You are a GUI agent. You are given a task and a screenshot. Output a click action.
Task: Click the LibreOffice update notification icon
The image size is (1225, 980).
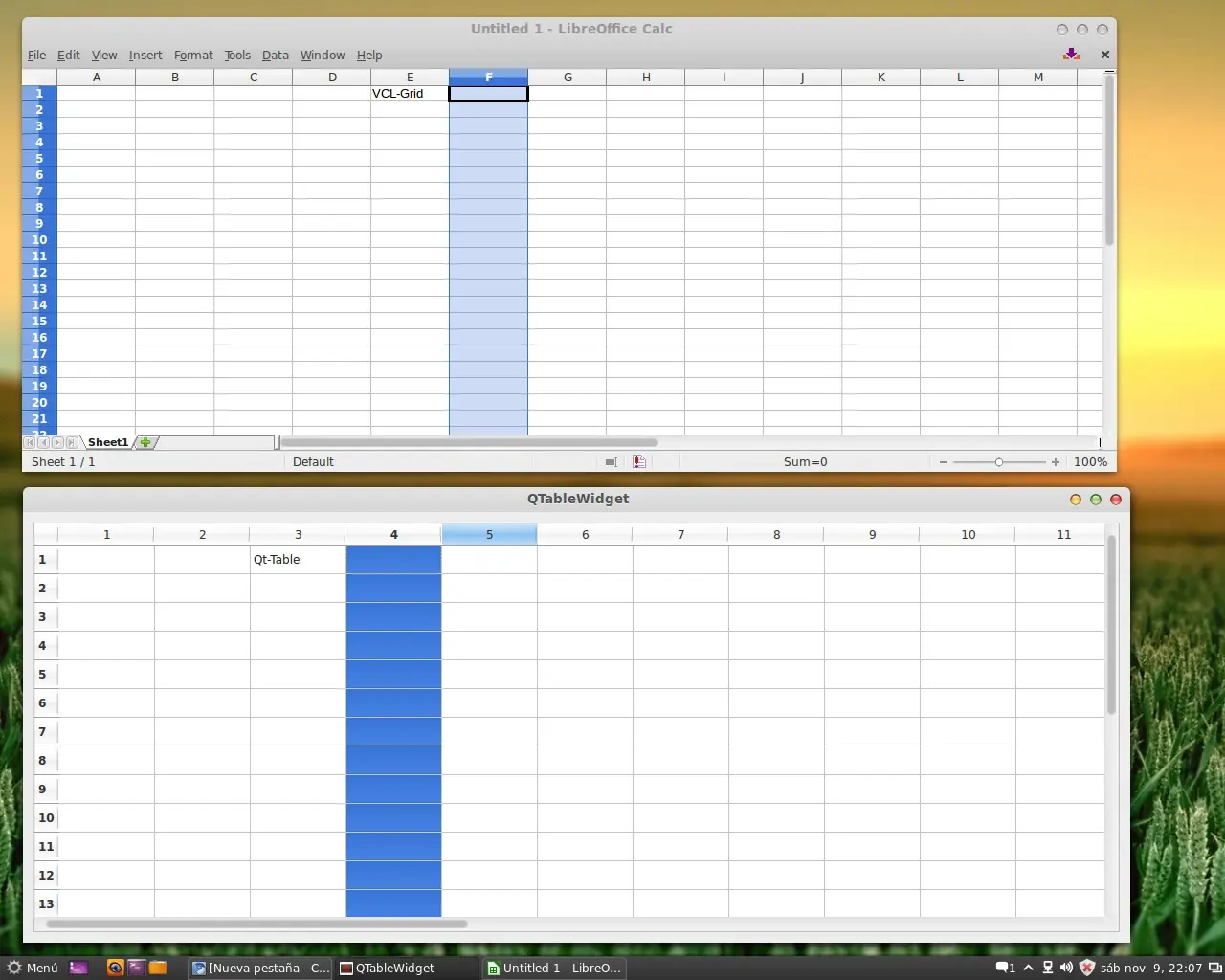click(x=1071, y=54)
